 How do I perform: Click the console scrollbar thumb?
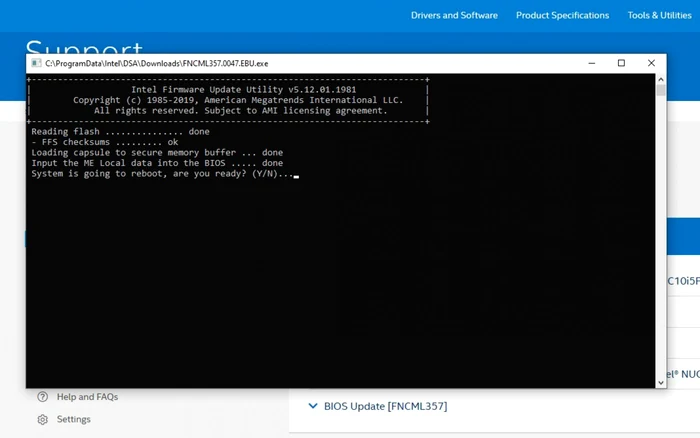661,90
